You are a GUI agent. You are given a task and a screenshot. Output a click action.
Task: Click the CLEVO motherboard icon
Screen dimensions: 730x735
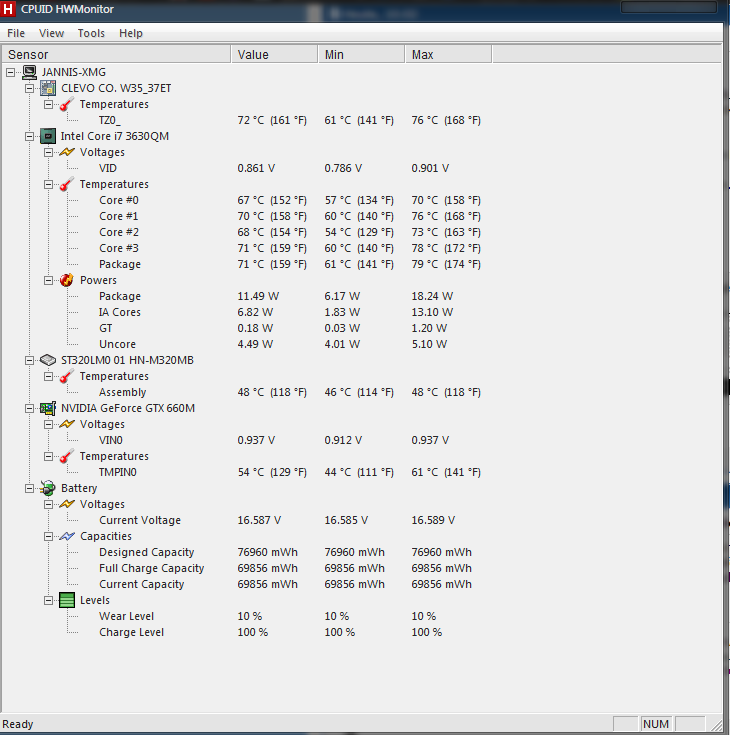tap(48, 88)
